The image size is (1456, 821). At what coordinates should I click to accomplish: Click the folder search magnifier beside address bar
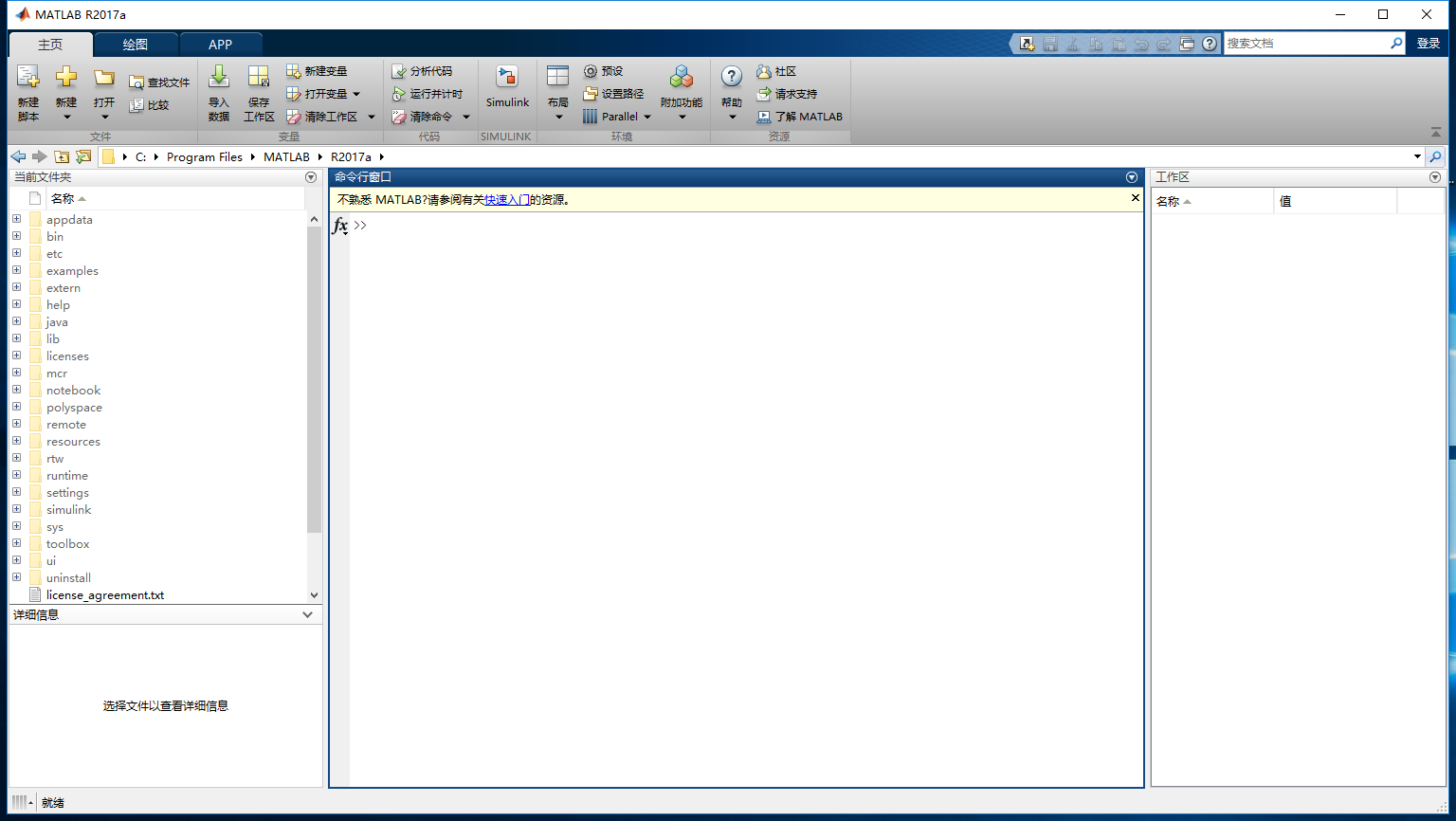[1436, 156]
